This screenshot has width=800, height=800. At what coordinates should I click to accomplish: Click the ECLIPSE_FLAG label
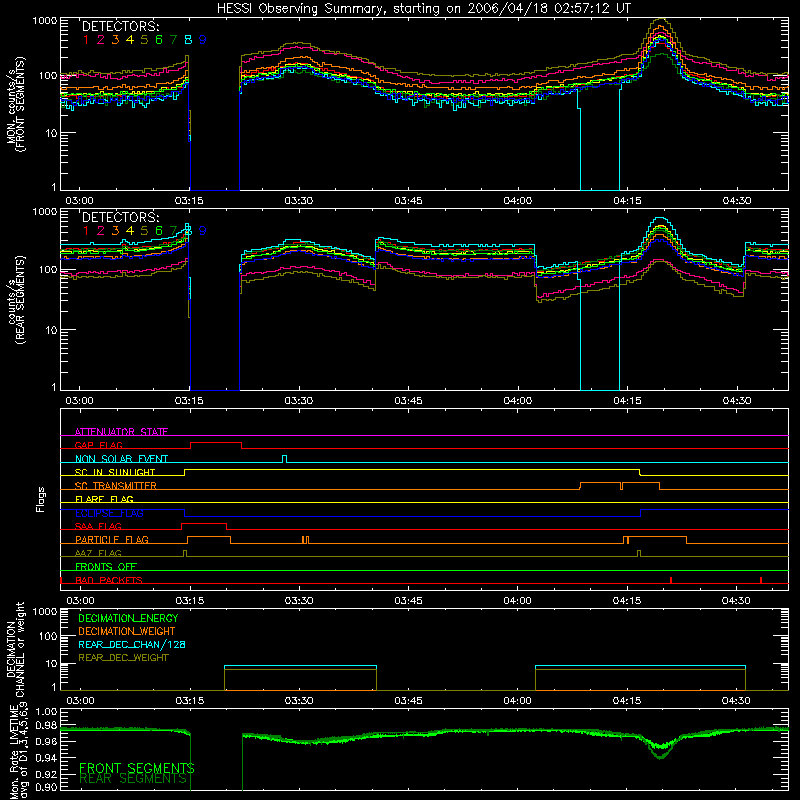tap(109, 513)
